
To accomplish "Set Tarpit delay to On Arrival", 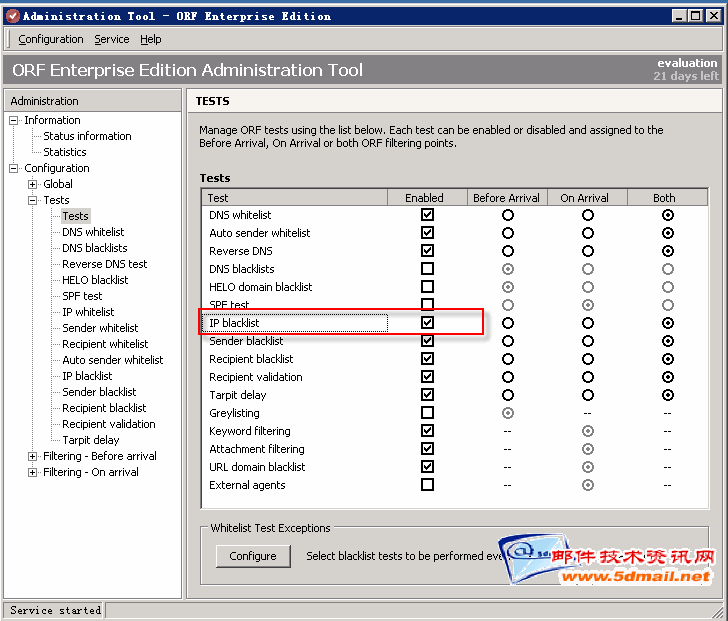I will [x=588, y=395].
